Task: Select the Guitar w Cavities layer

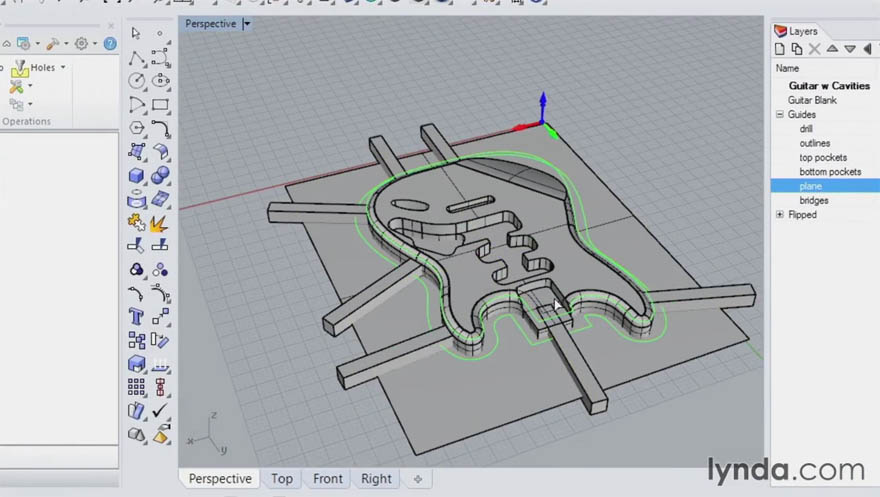Action: tap(829, 86)
